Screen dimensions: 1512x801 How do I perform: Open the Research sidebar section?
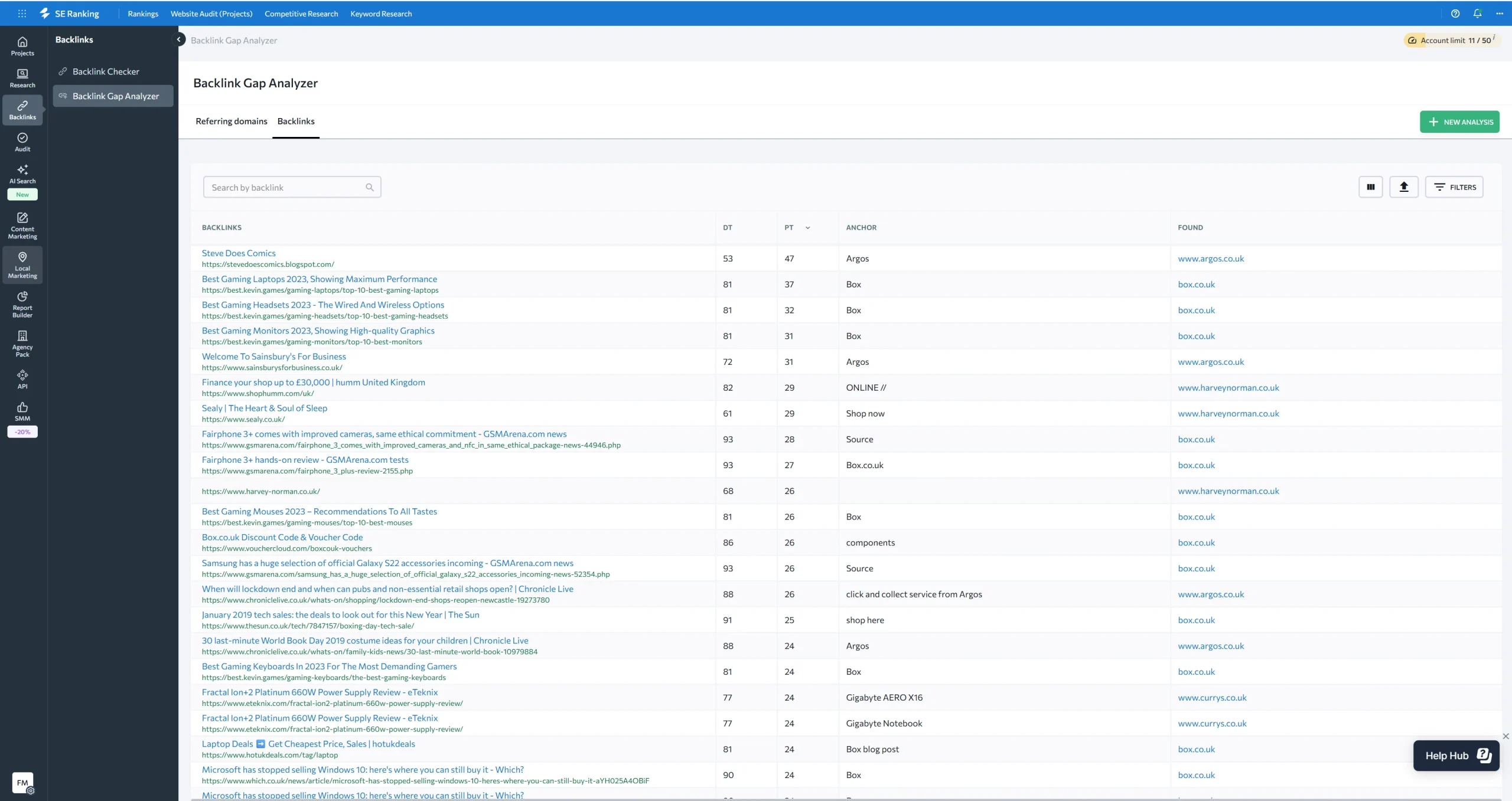click(x=22, y=79)
